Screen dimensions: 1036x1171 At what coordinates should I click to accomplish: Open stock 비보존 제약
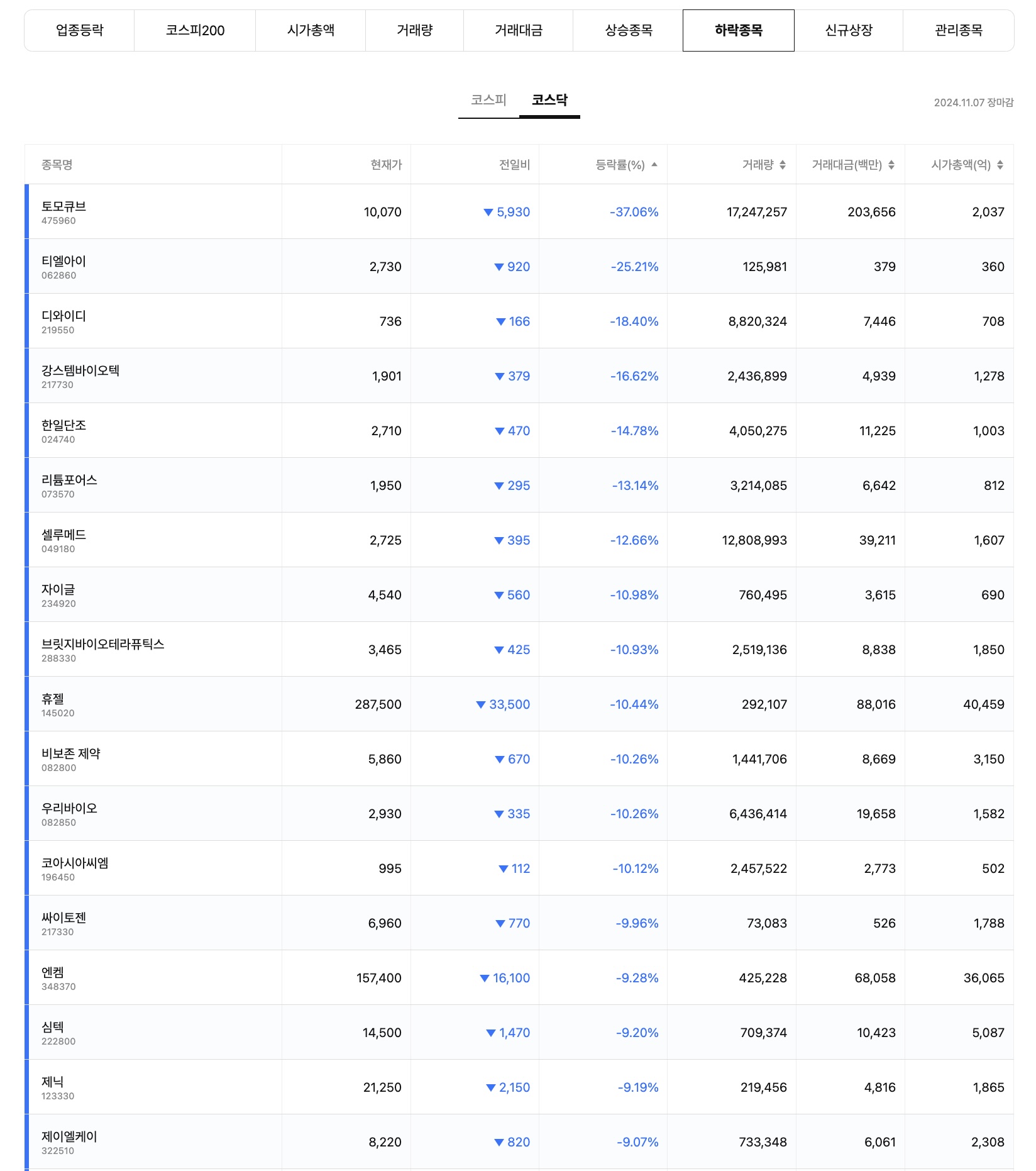pos(71,753)
